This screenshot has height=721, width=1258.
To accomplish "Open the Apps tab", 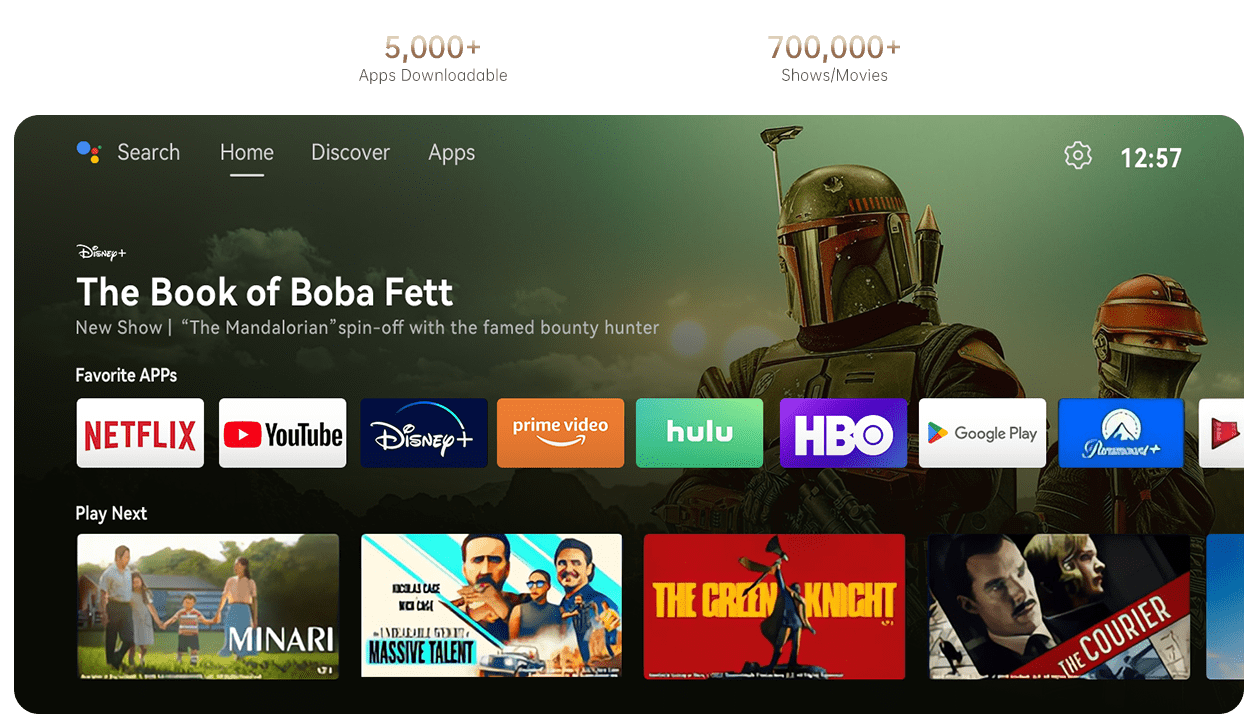I will (x=452, y=153).
